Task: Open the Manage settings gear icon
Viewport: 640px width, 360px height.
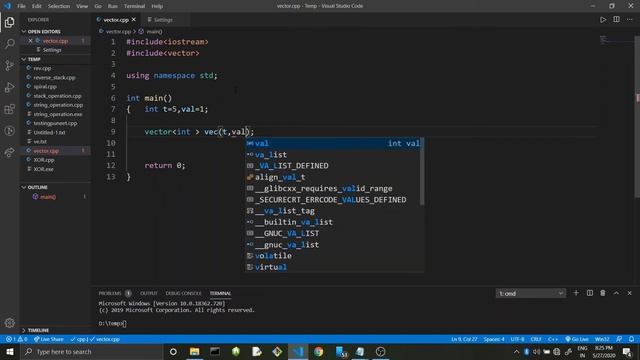Action: (x=9, y=323)
